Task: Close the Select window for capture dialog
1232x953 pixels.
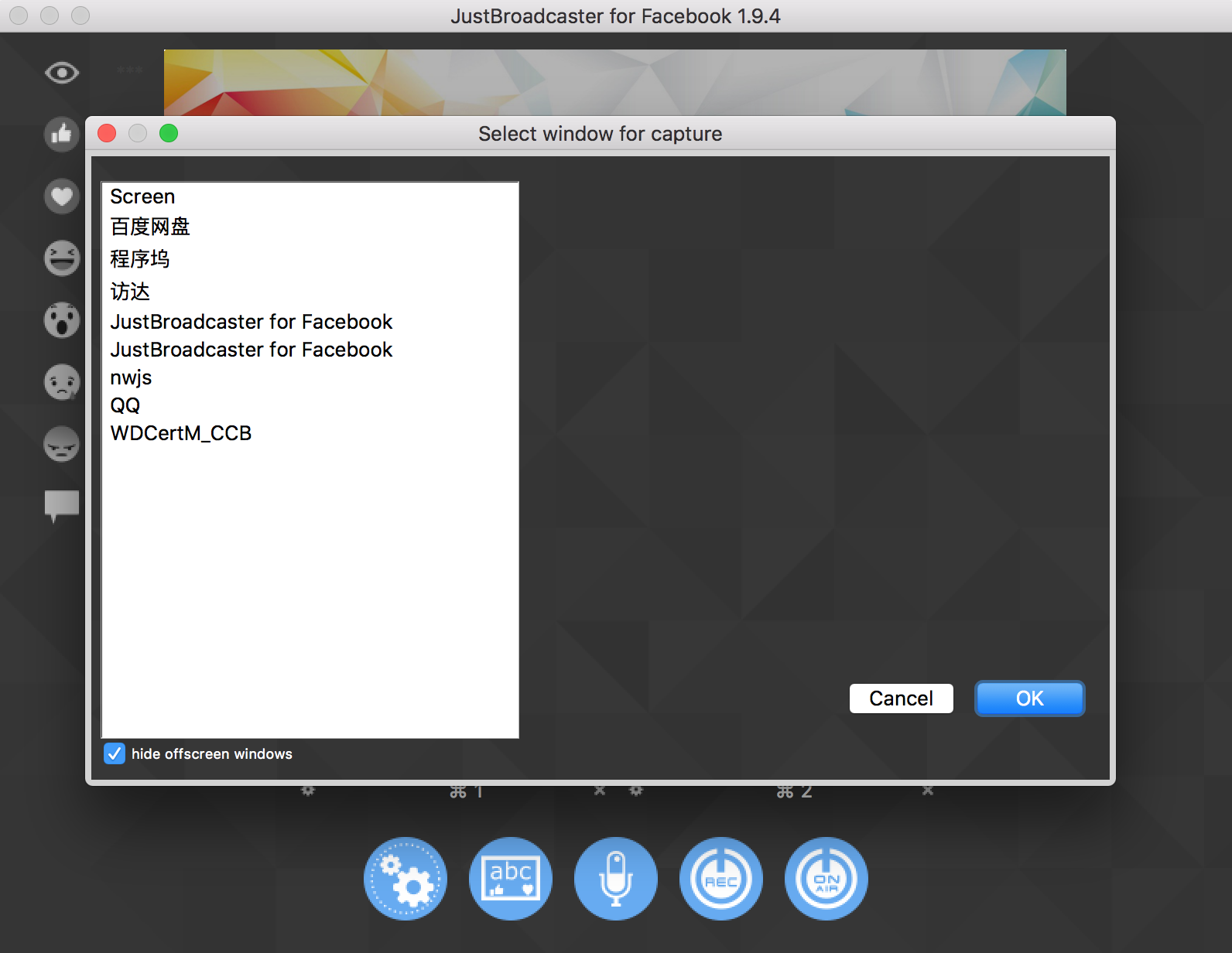Action: (x=107, y=133)
